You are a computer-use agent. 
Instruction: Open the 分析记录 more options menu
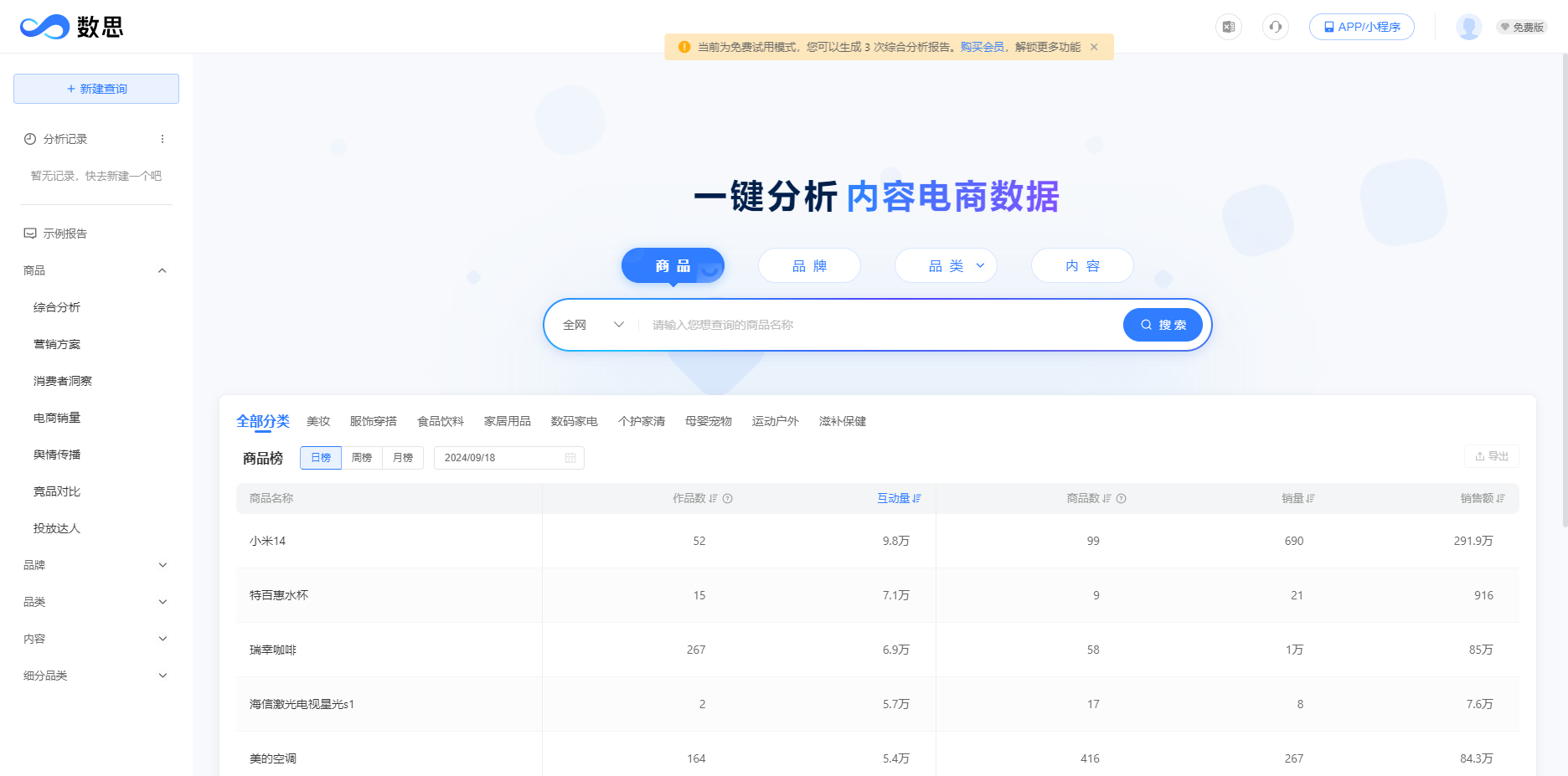coord(162,139)
